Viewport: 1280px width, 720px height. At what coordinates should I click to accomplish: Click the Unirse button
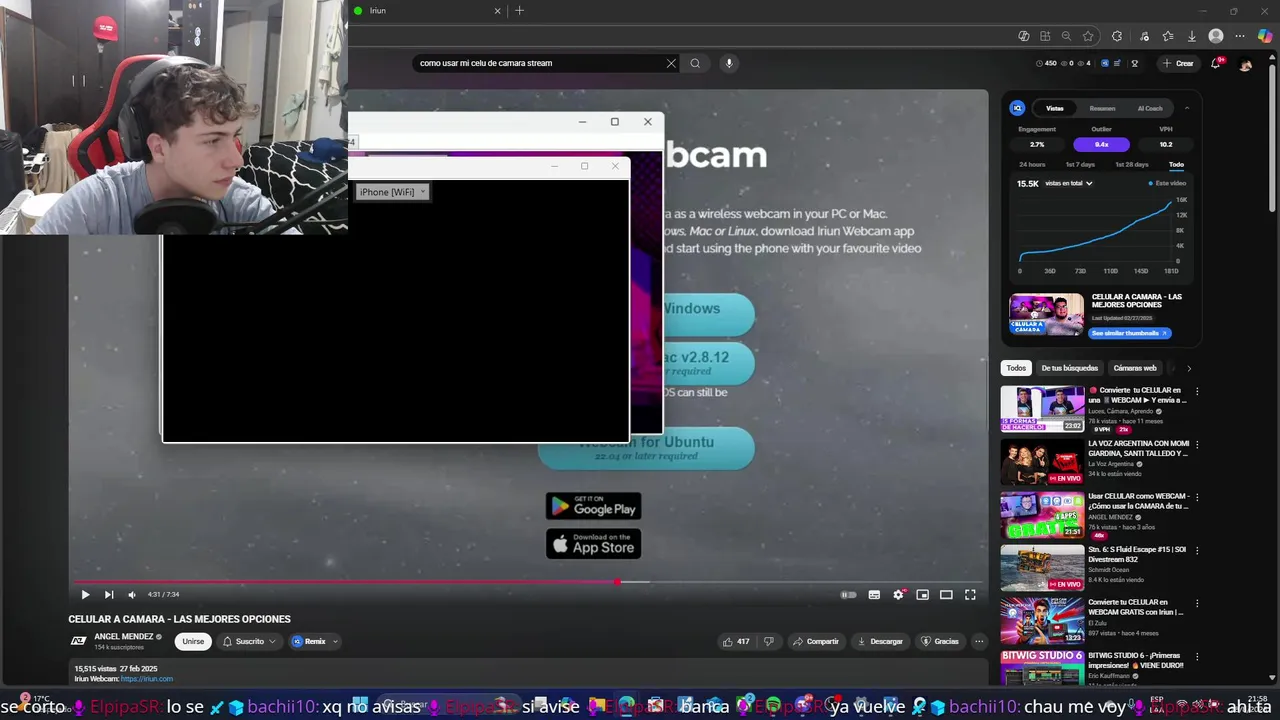pos(193,641)
